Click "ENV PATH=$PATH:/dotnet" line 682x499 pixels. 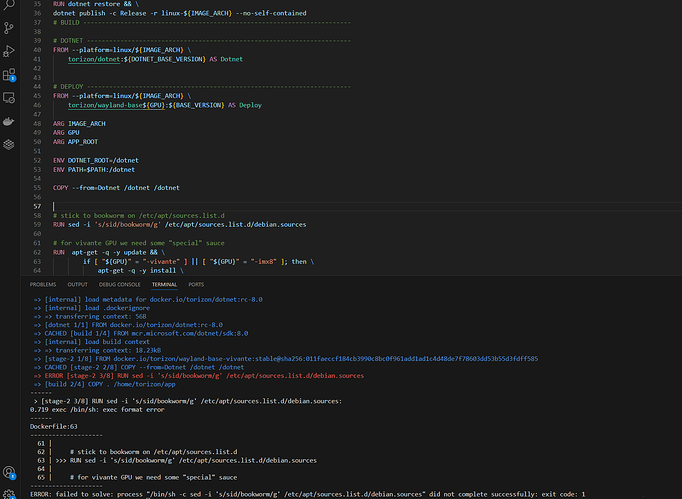pos(94,170)
